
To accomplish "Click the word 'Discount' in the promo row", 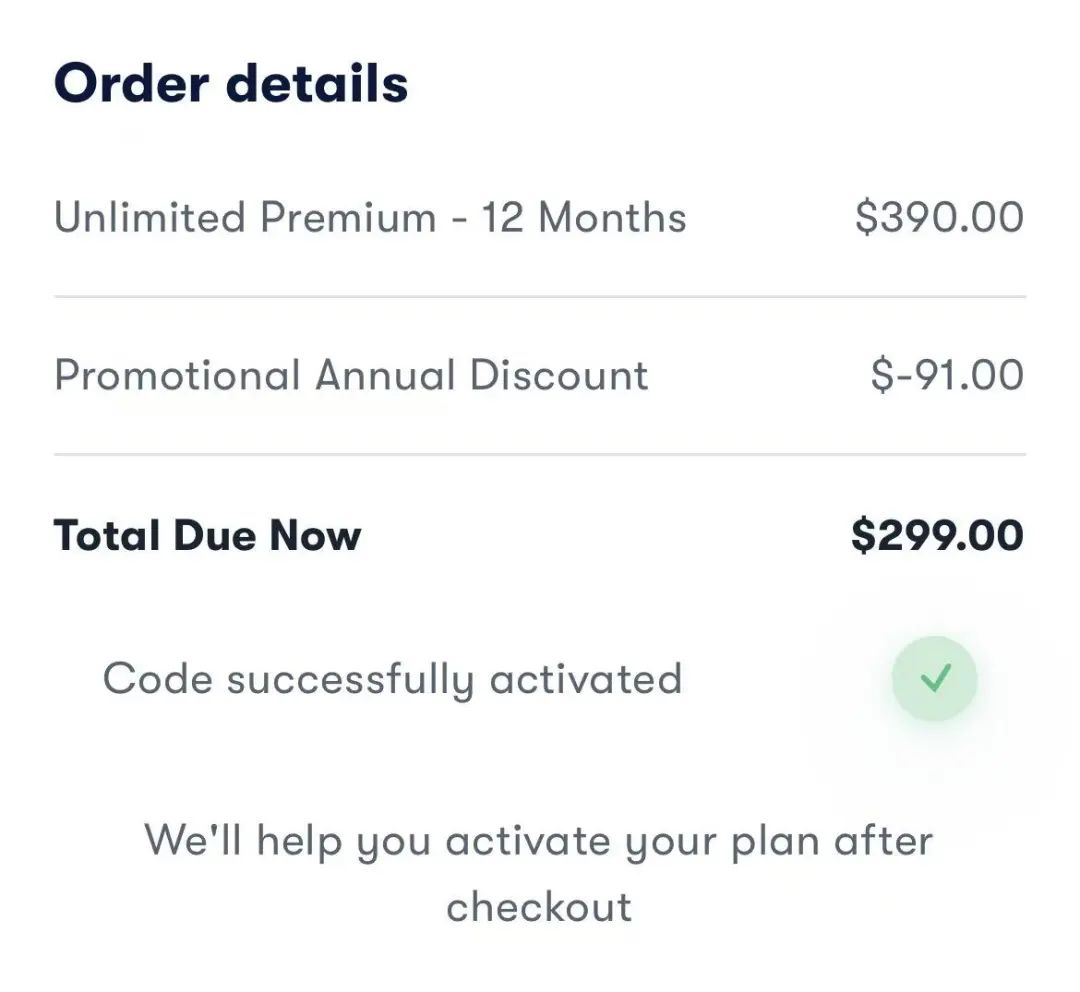I will point(559,375).
